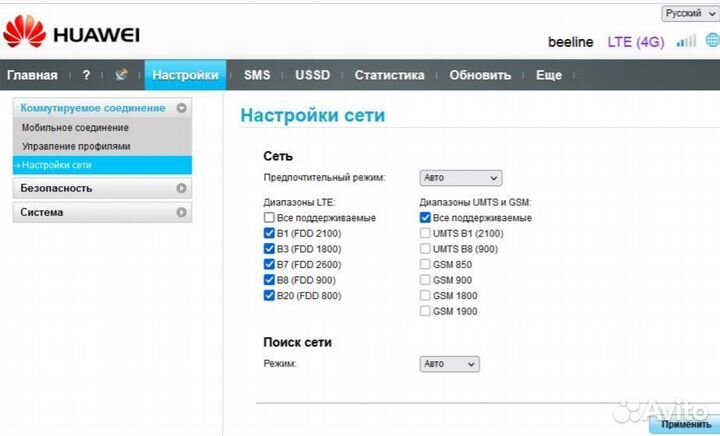This screenshot has height=436, width=720.
Task: Click the Huawei logo
Action: coord(71,32)
